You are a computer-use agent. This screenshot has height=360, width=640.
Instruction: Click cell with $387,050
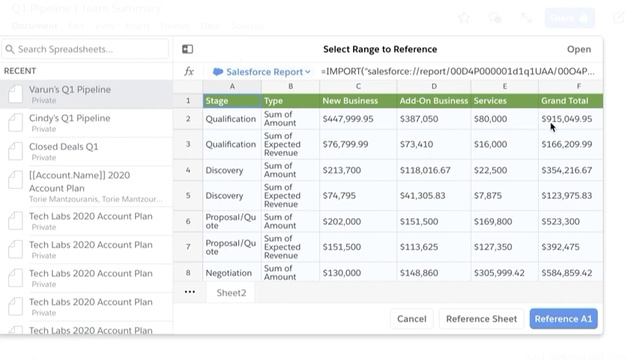(434, 119)
